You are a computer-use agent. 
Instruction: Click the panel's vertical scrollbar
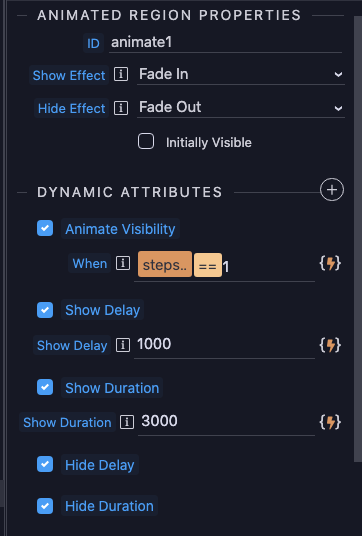point(358,239)
